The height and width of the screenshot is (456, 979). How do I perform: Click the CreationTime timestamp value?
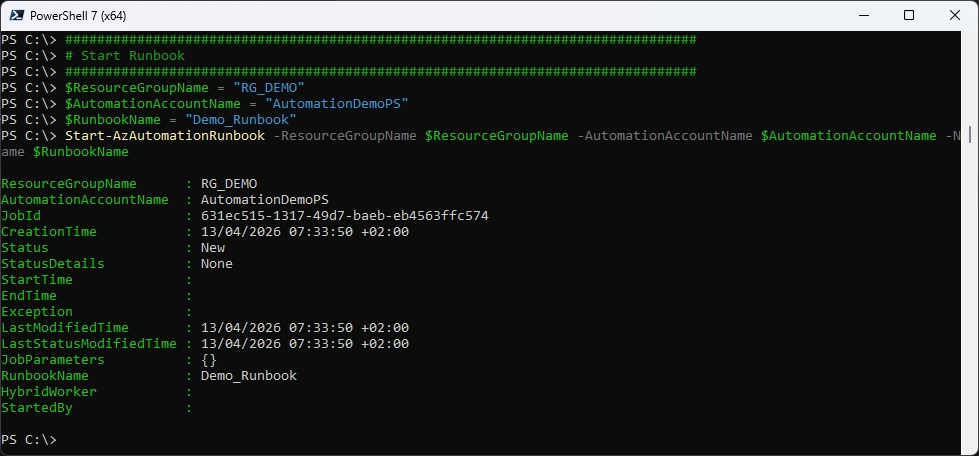305,232
